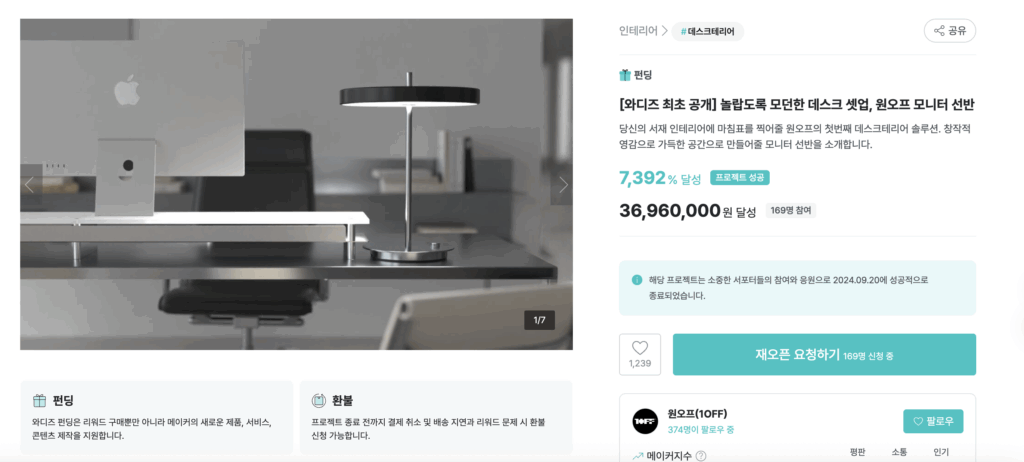Follow the maker via 팔로우 button
Viewport: 1024px width, 462px height.
933,421
